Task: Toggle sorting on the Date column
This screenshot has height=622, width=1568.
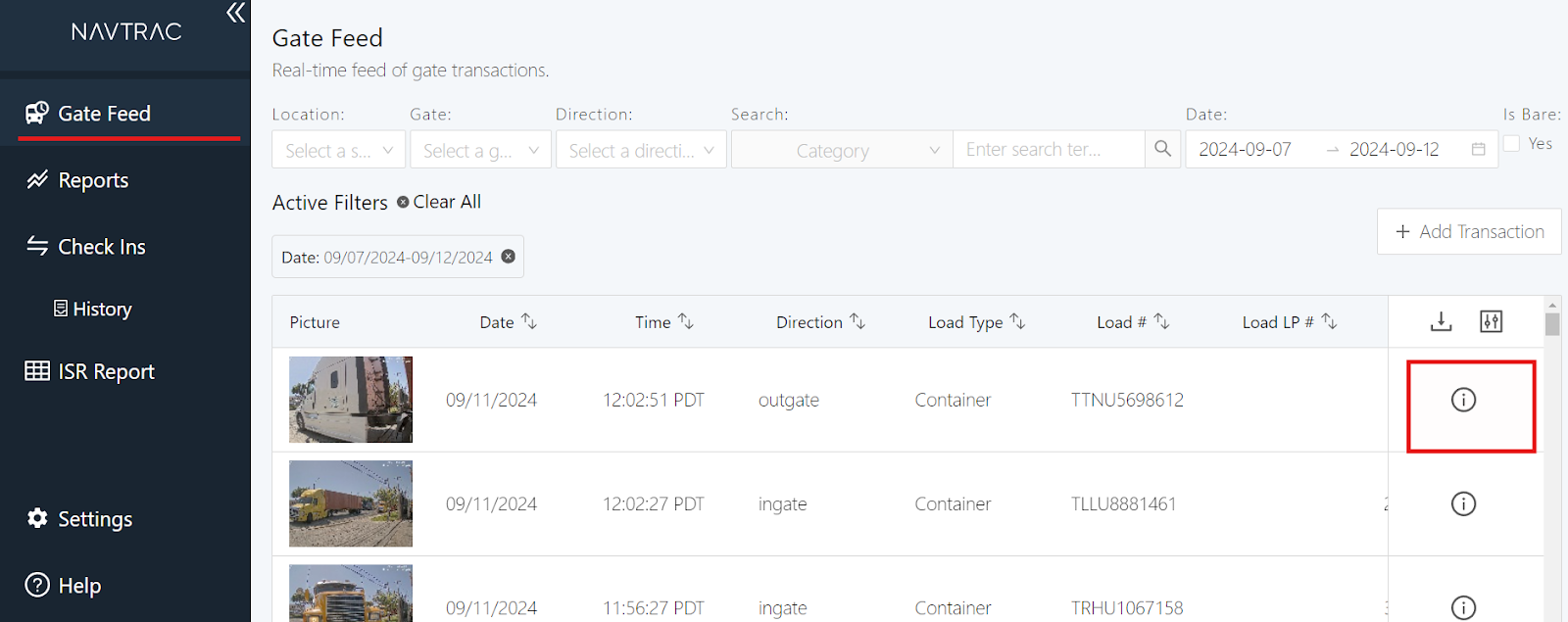Action: pos(529,320)
